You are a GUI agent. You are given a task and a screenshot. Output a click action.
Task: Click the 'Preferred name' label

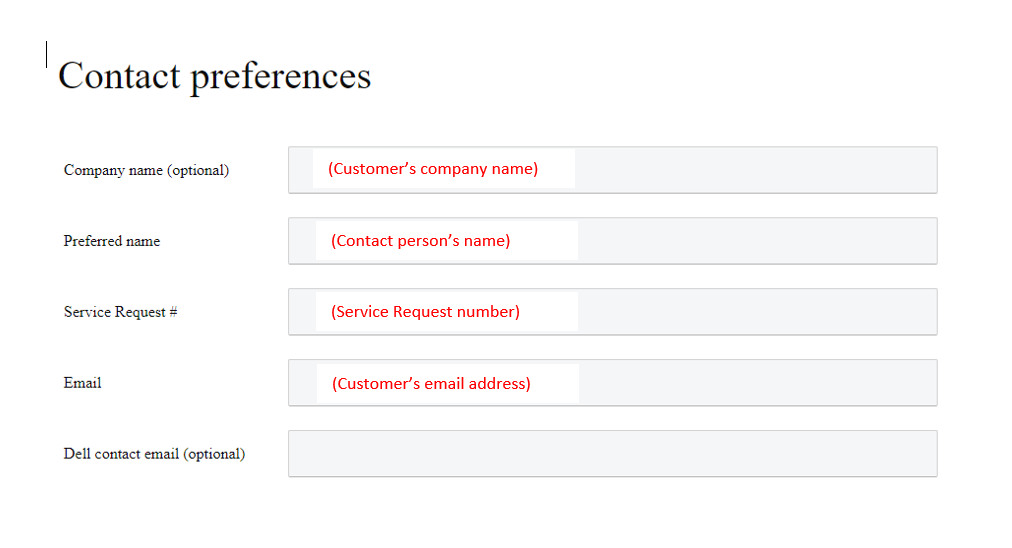tap(112, 241)
